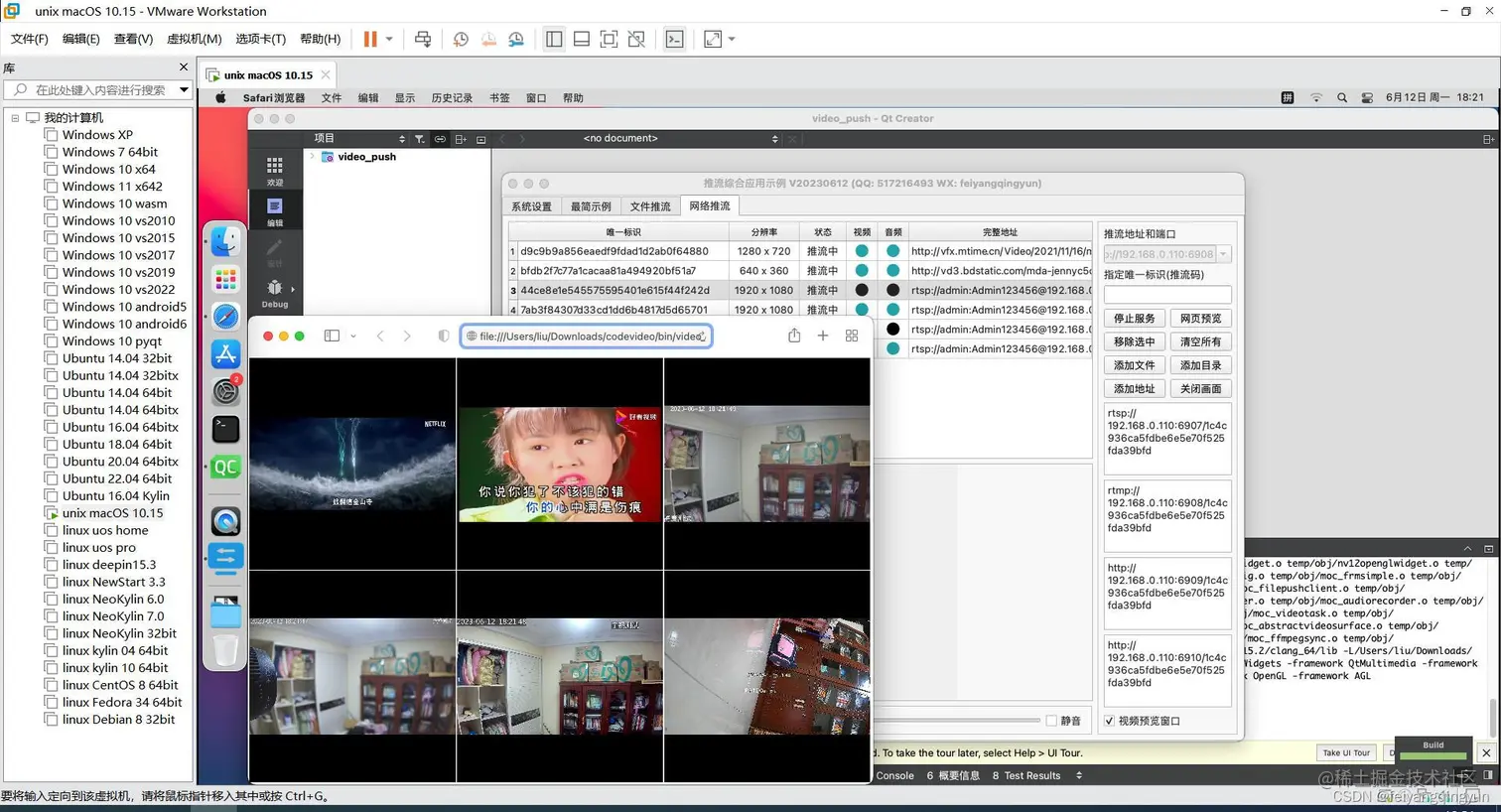Open stretch display dropdown arrow

[x=732, y=39]
